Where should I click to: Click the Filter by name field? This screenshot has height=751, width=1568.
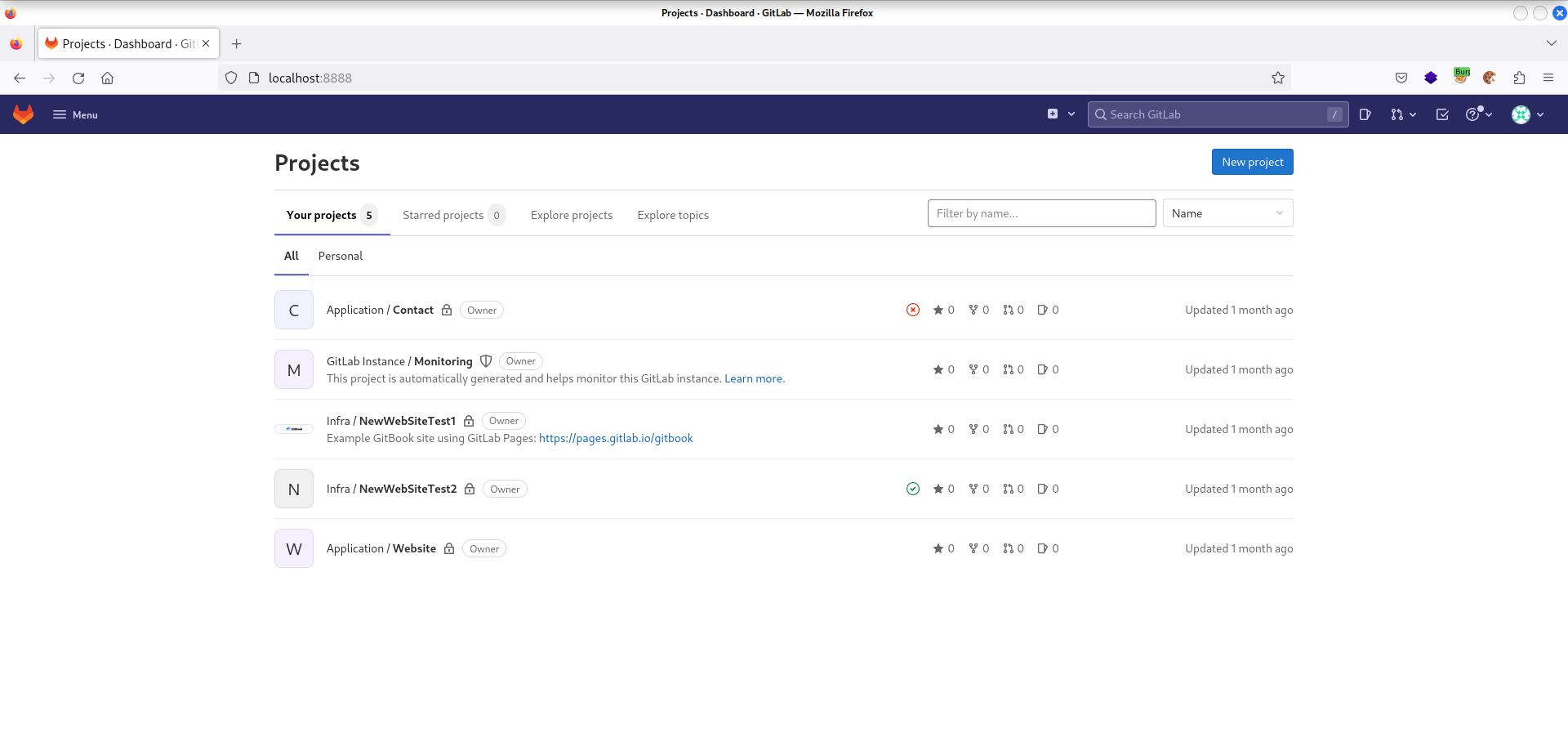[1041, 213]
